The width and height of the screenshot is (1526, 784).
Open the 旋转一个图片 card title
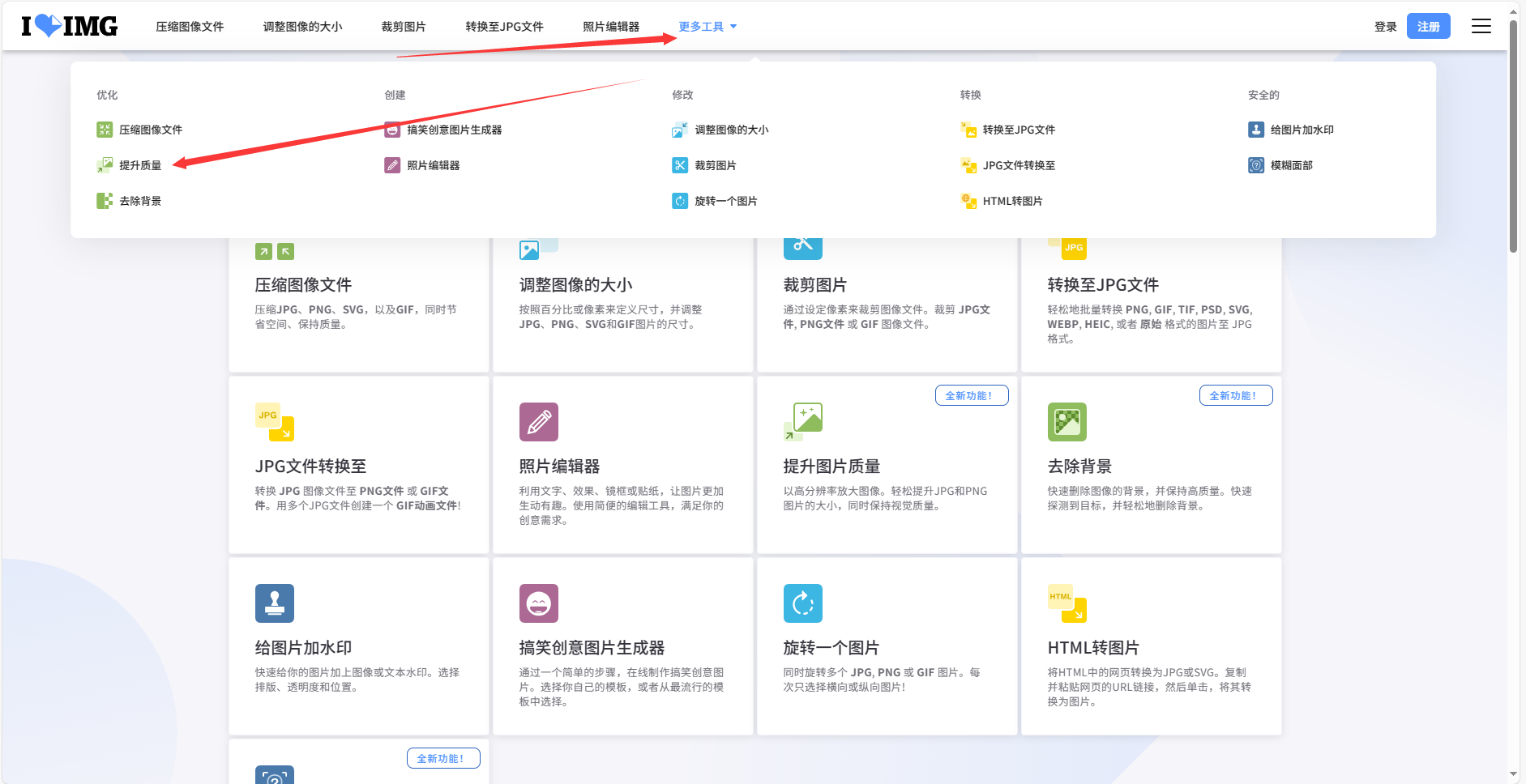[831, 648]
